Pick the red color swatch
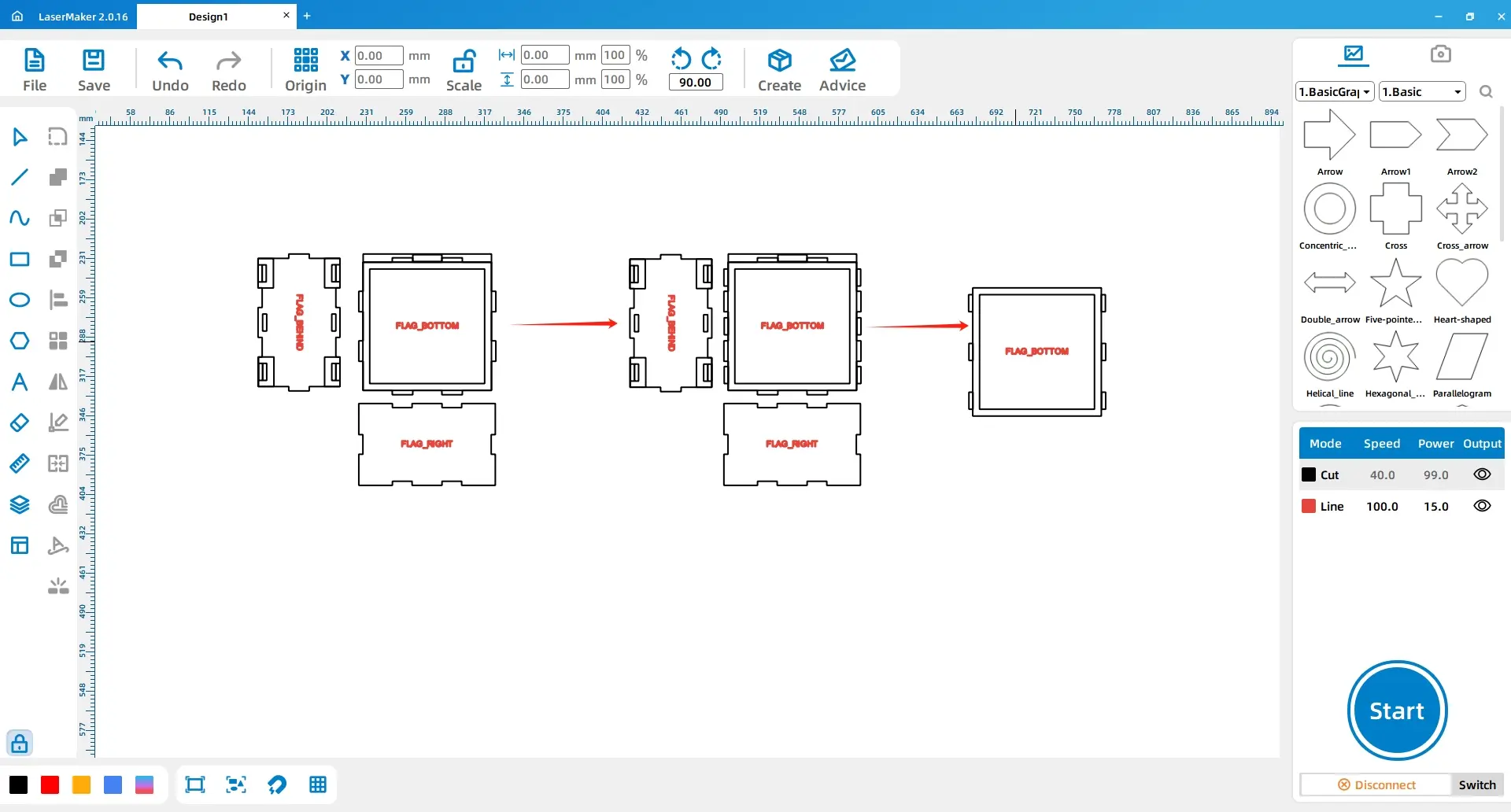This screenshot has width=1511, height=812. coord(50,784)
